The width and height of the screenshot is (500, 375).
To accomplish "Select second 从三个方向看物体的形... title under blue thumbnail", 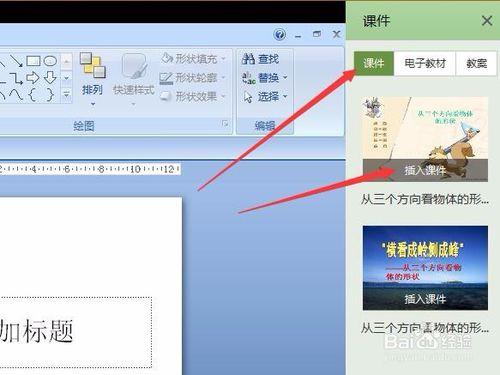I will tap(425, 328).
